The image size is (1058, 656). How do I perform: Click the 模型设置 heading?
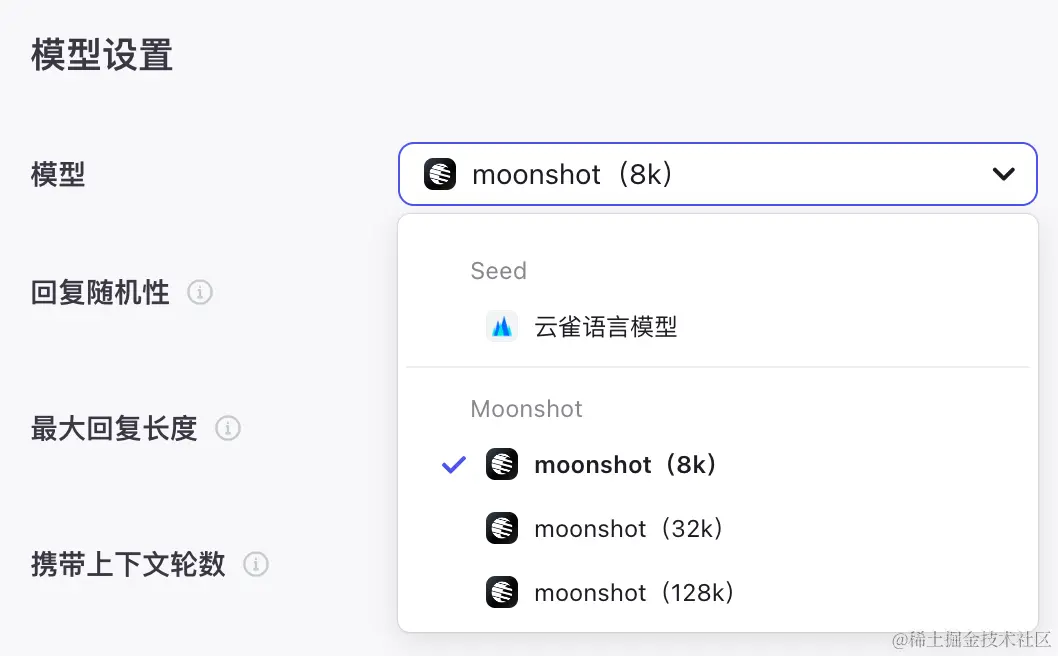pyautogui.click(x=102, y=55)
